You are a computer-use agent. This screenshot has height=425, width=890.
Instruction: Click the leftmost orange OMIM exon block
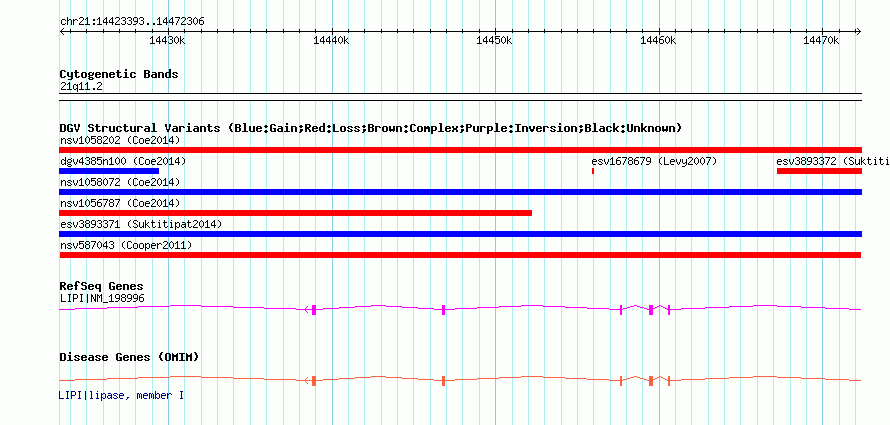(313, 381)
